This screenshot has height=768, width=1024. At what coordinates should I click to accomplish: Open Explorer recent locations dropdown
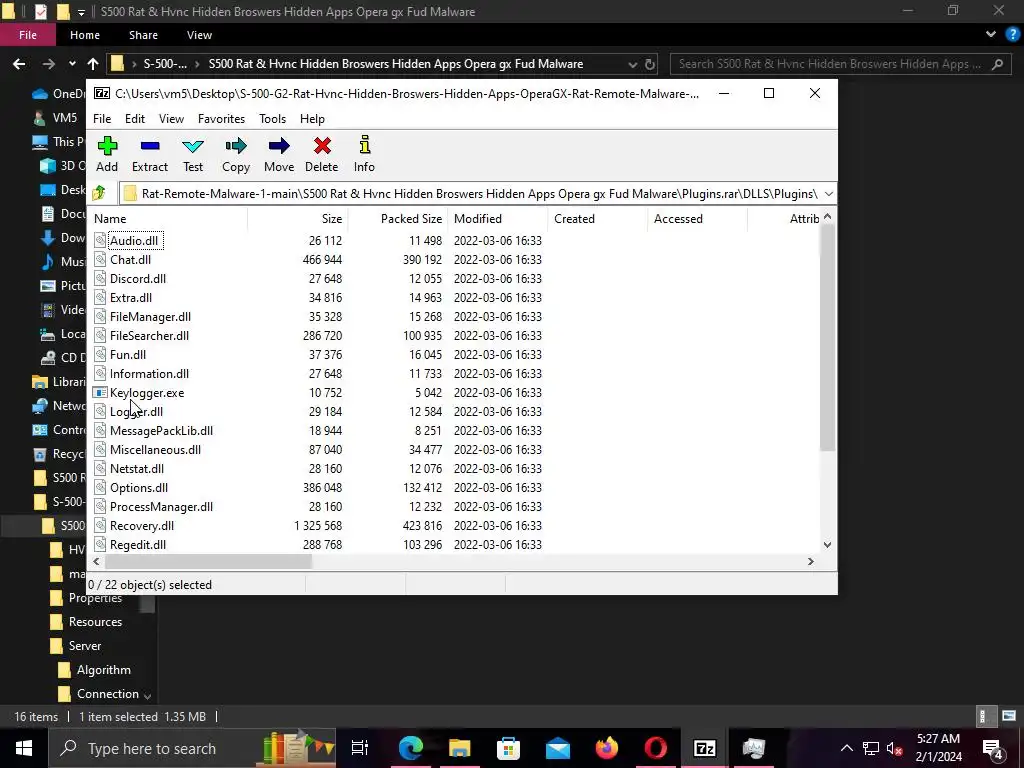72,64
